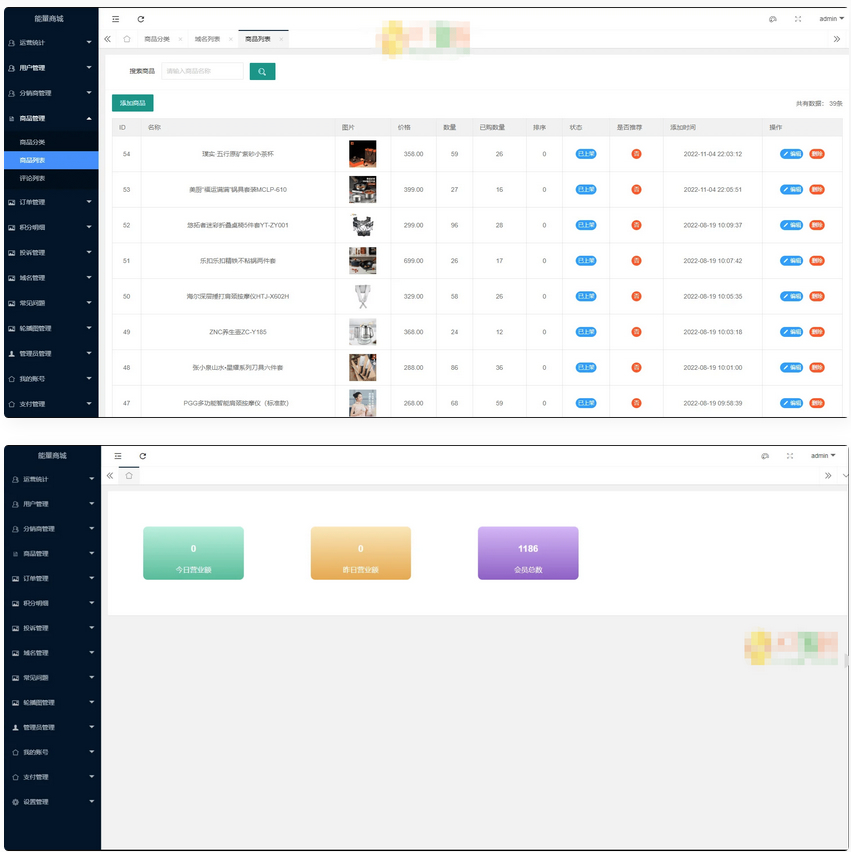The height and width of the screenshot is (852, 851).
Task: Click the purple 会员总数 1186 card
Action: point(528,554)
